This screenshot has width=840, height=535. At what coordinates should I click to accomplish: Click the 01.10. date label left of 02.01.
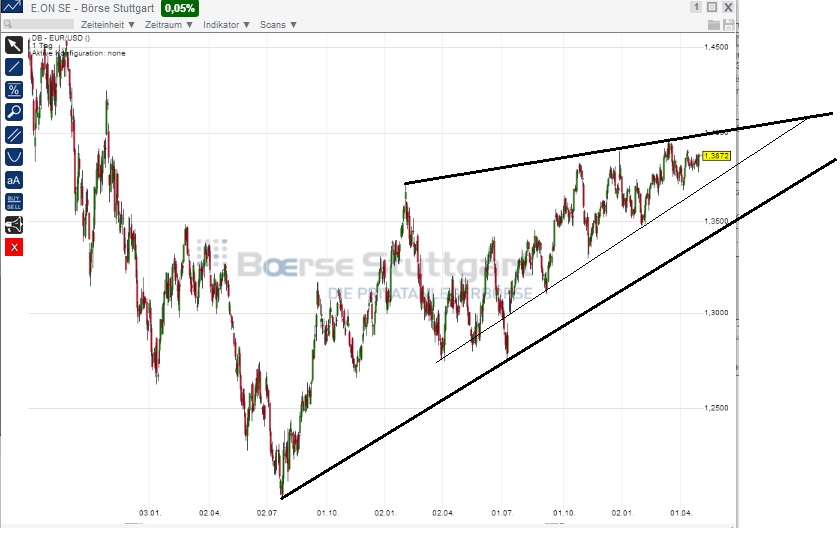click(x=327, y=513)
